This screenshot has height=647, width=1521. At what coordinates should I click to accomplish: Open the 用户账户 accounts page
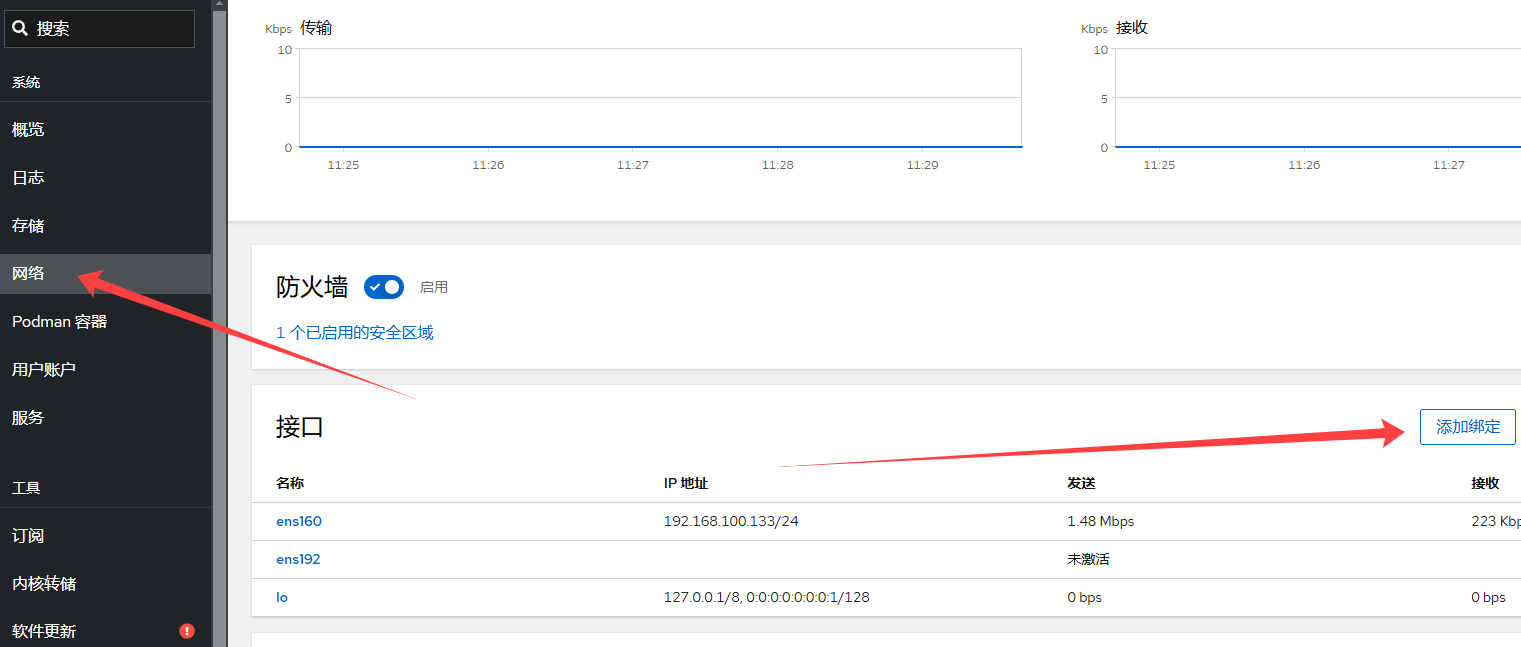44,370
